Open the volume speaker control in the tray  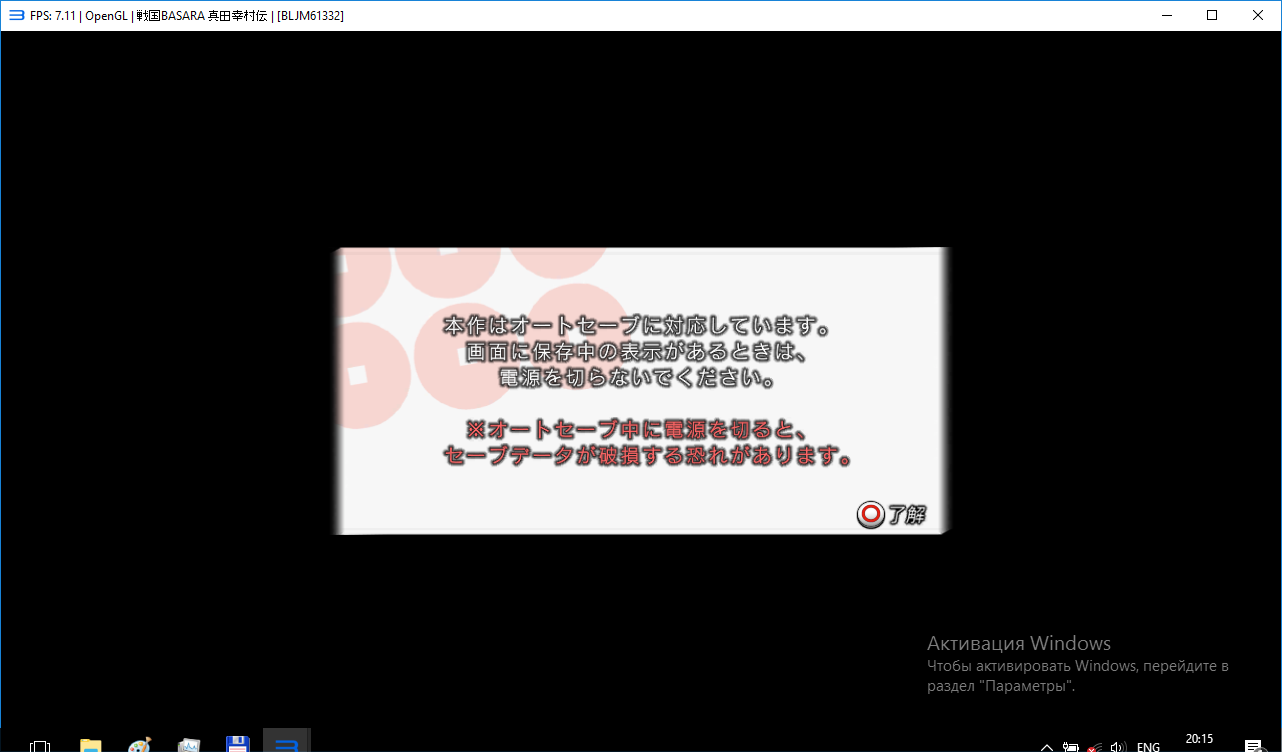(x=1119, y=746)
